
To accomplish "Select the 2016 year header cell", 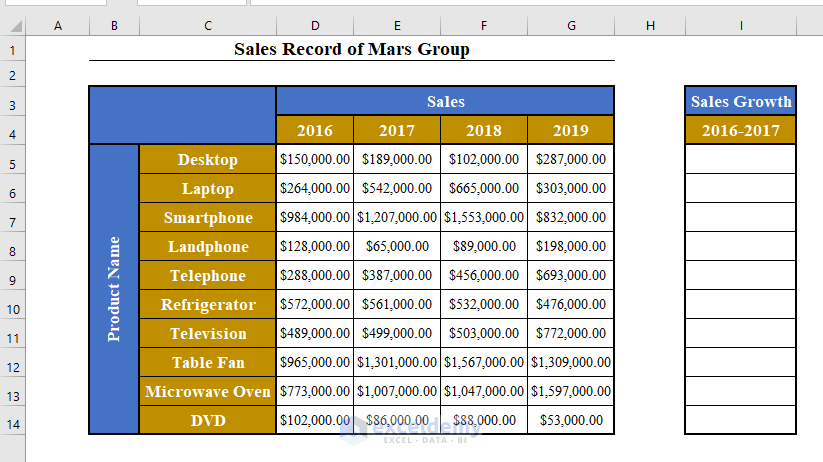I will click(x=315, y=130).
